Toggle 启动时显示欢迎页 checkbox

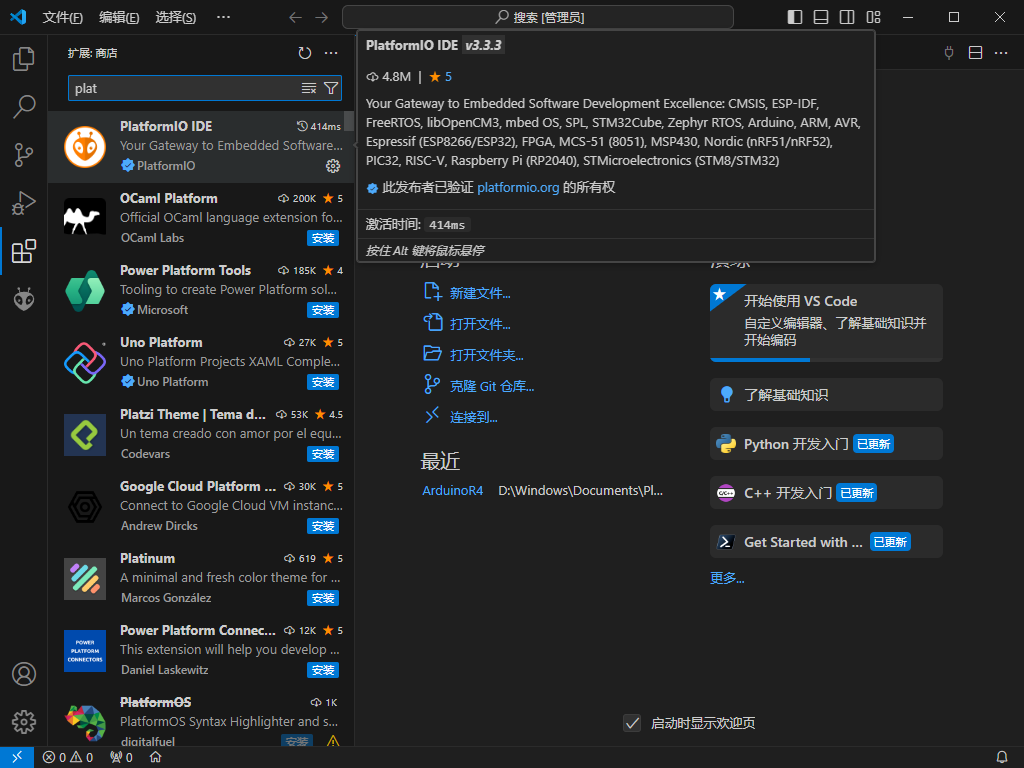click(x=632, y=723)
